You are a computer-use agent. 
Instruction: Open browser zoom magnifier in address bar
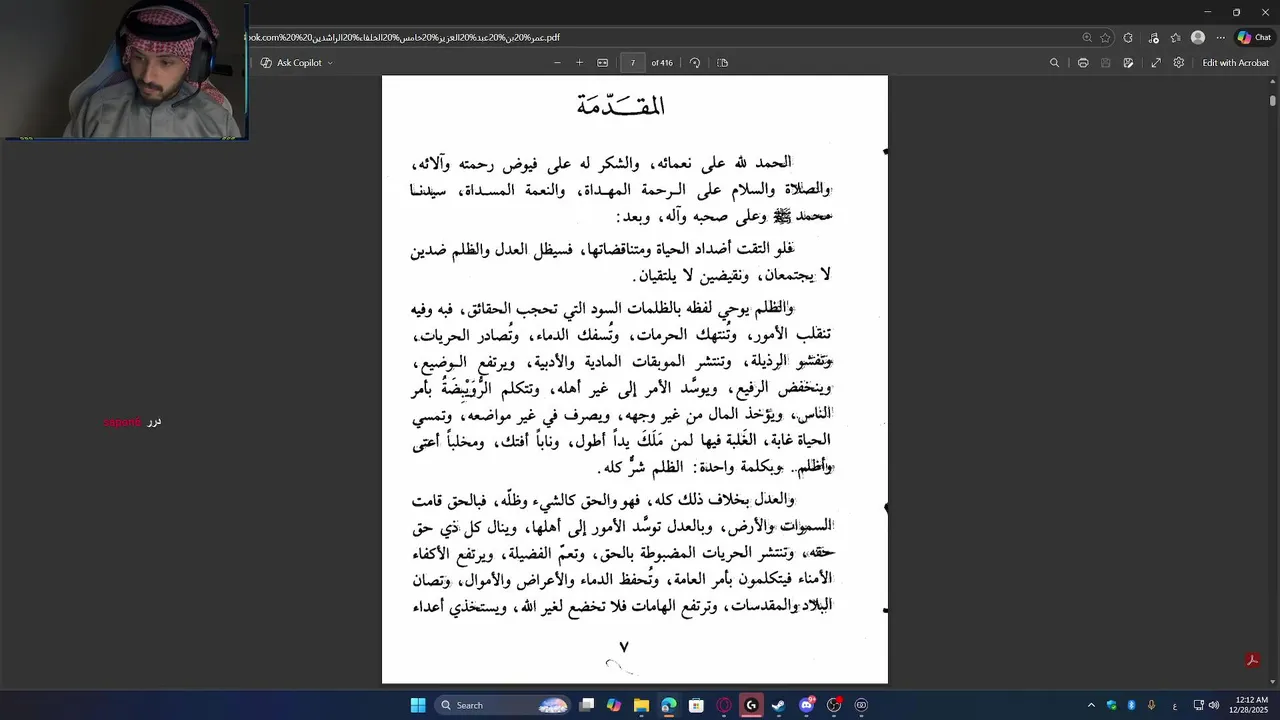(1087, 38)
